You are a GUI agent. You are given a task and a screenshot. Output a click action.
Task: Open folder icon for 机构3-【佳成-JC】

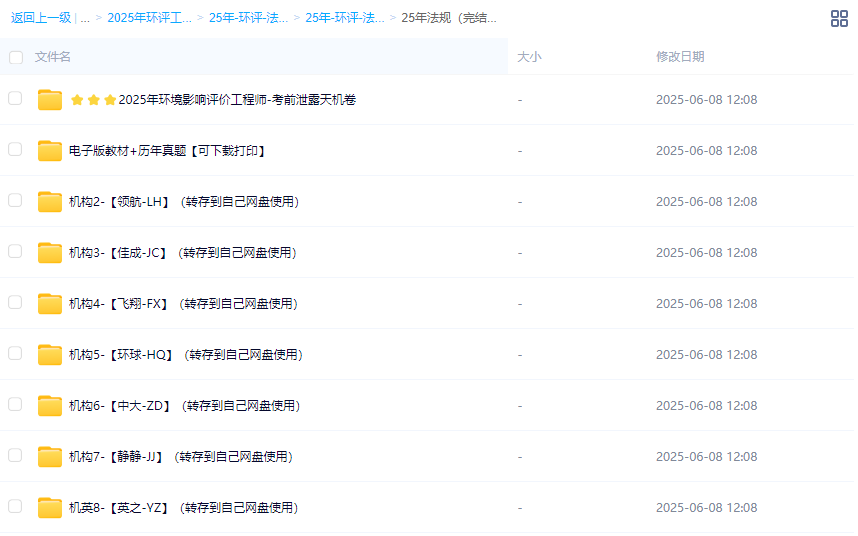click(50, 253)
